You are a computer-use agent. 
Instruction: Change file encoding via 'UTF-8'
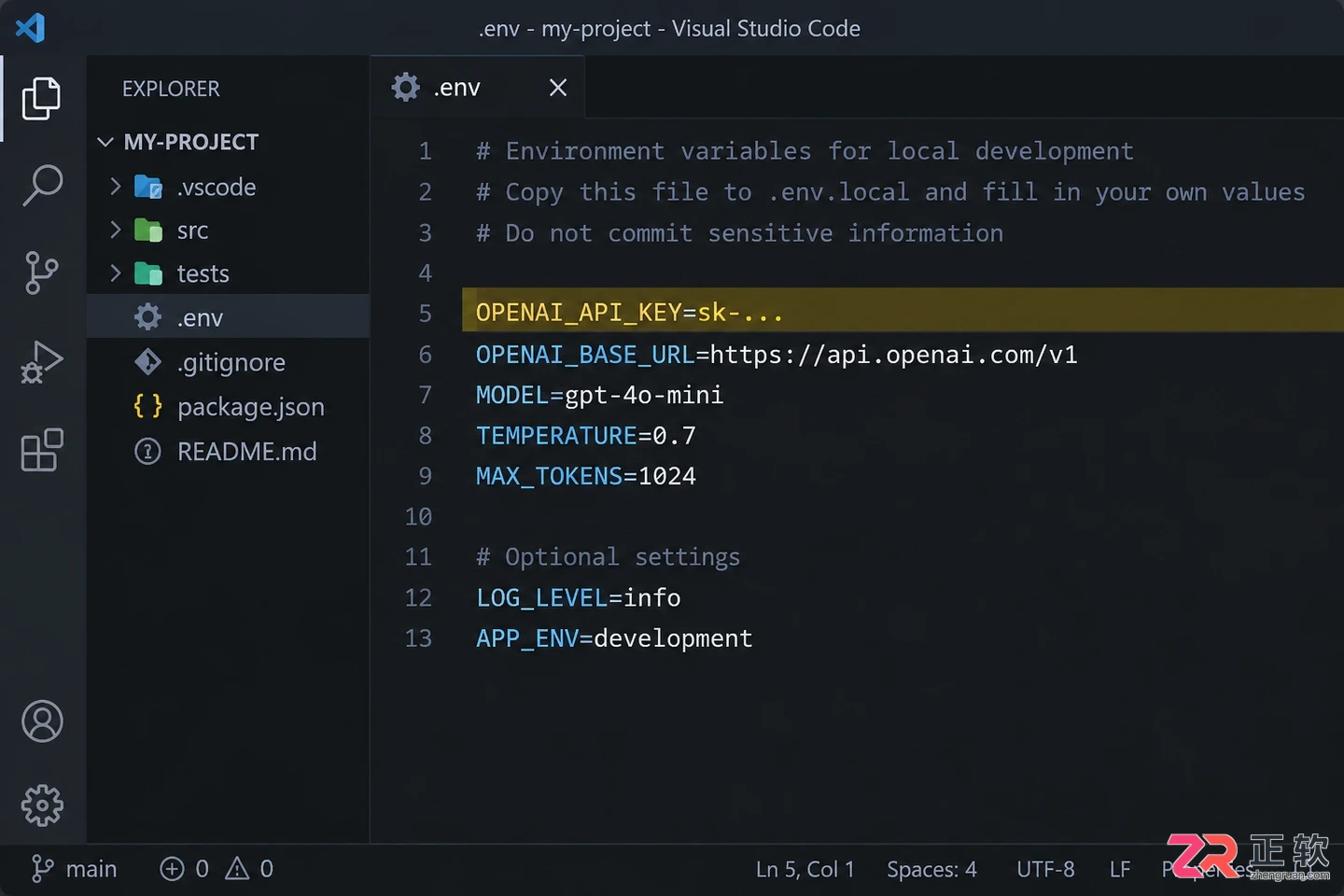tap(1045, 869)
